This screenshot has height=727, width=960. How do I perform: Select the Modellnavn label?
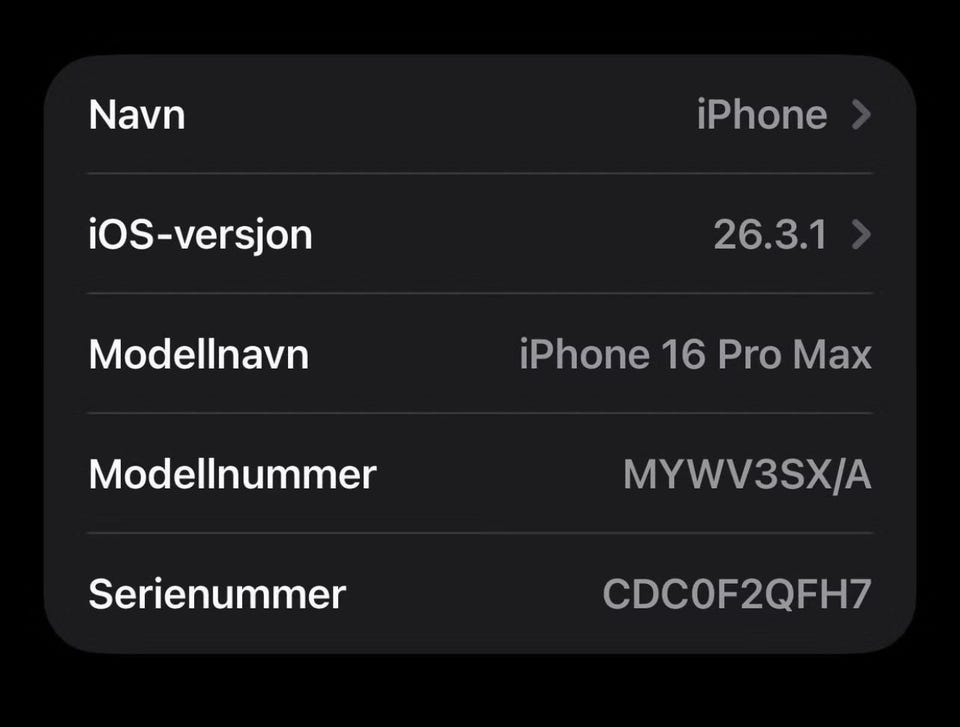click(x=198, y=354)
